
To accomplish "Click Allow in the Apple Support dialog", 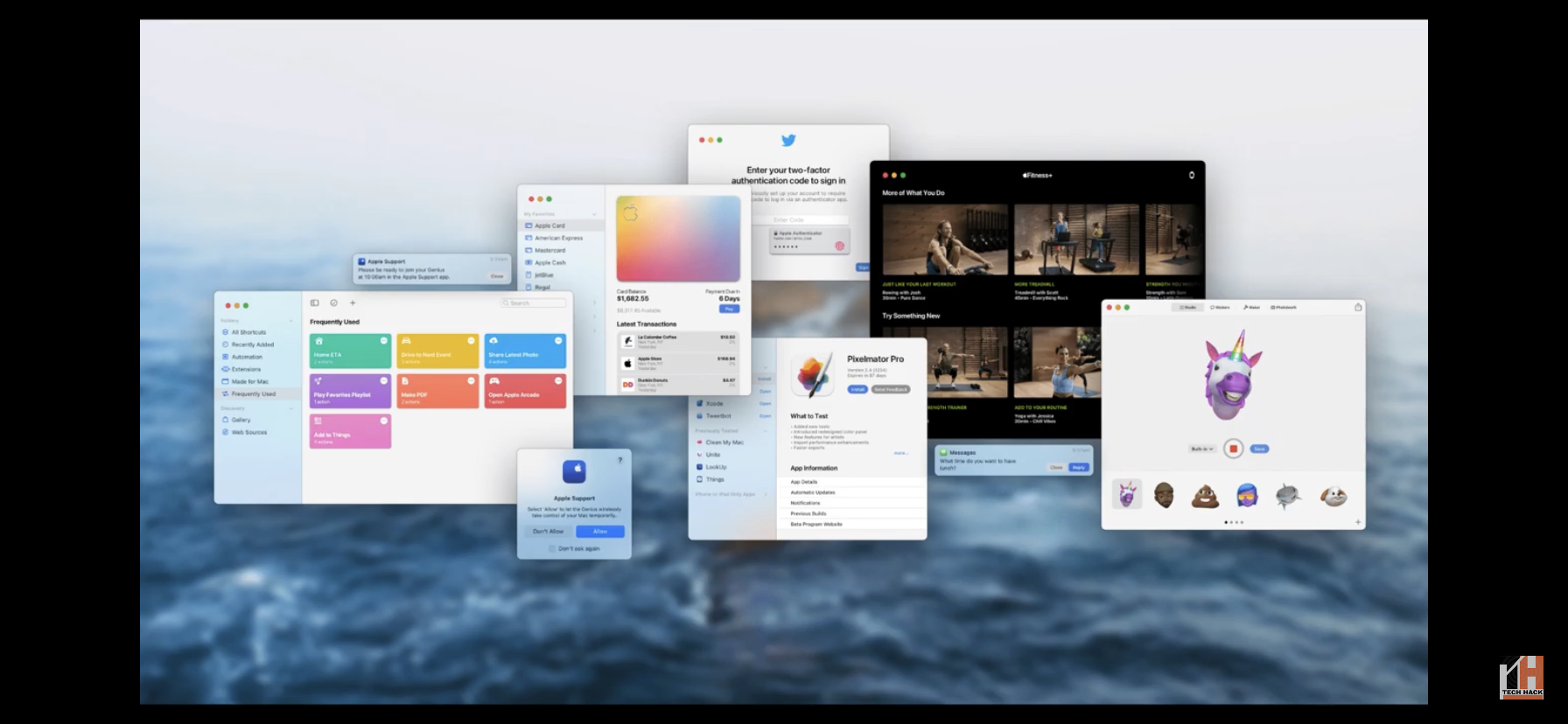I will 600,532.
